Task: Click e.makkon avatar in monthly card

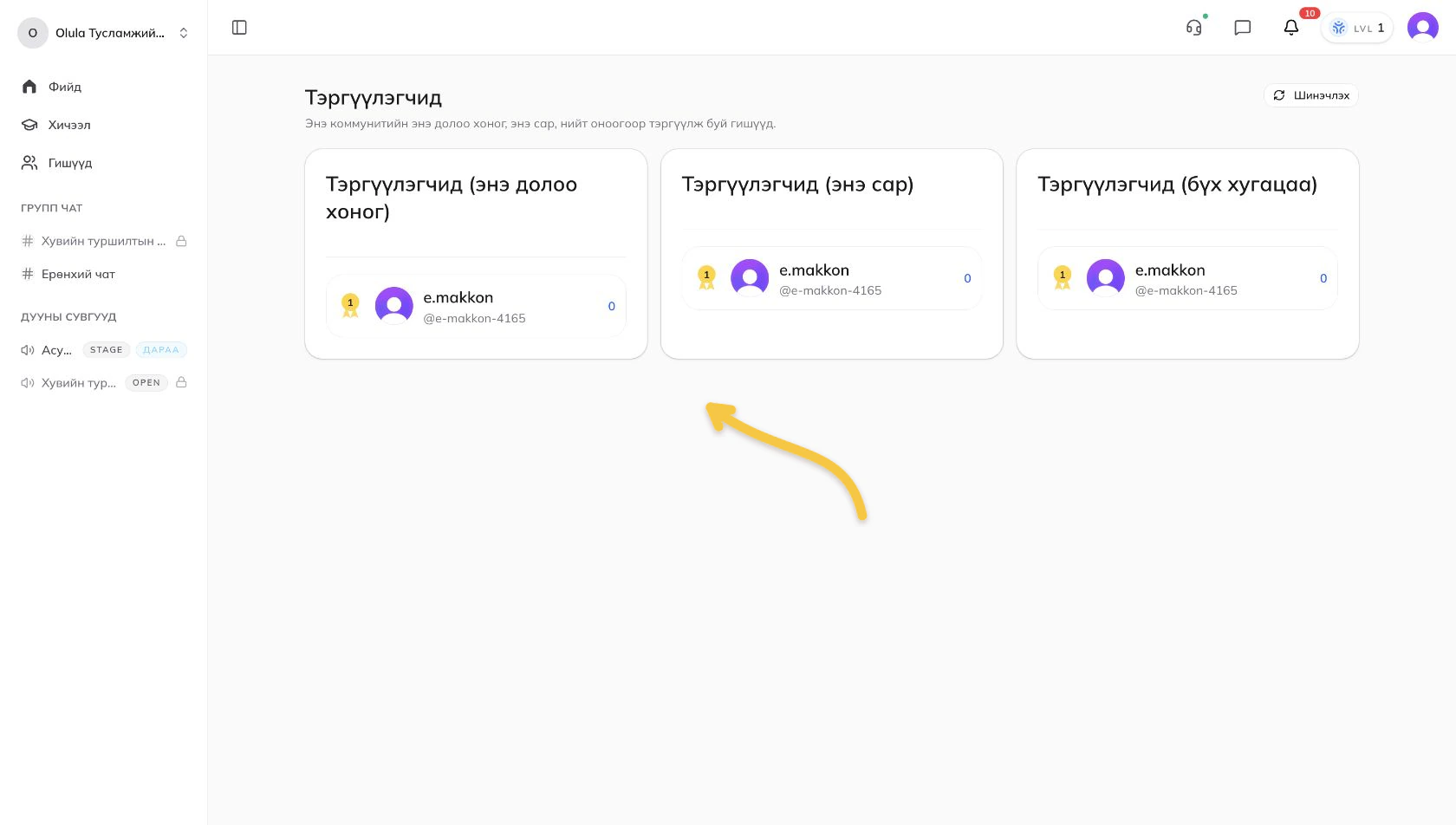Action: (x=750, y=278)
